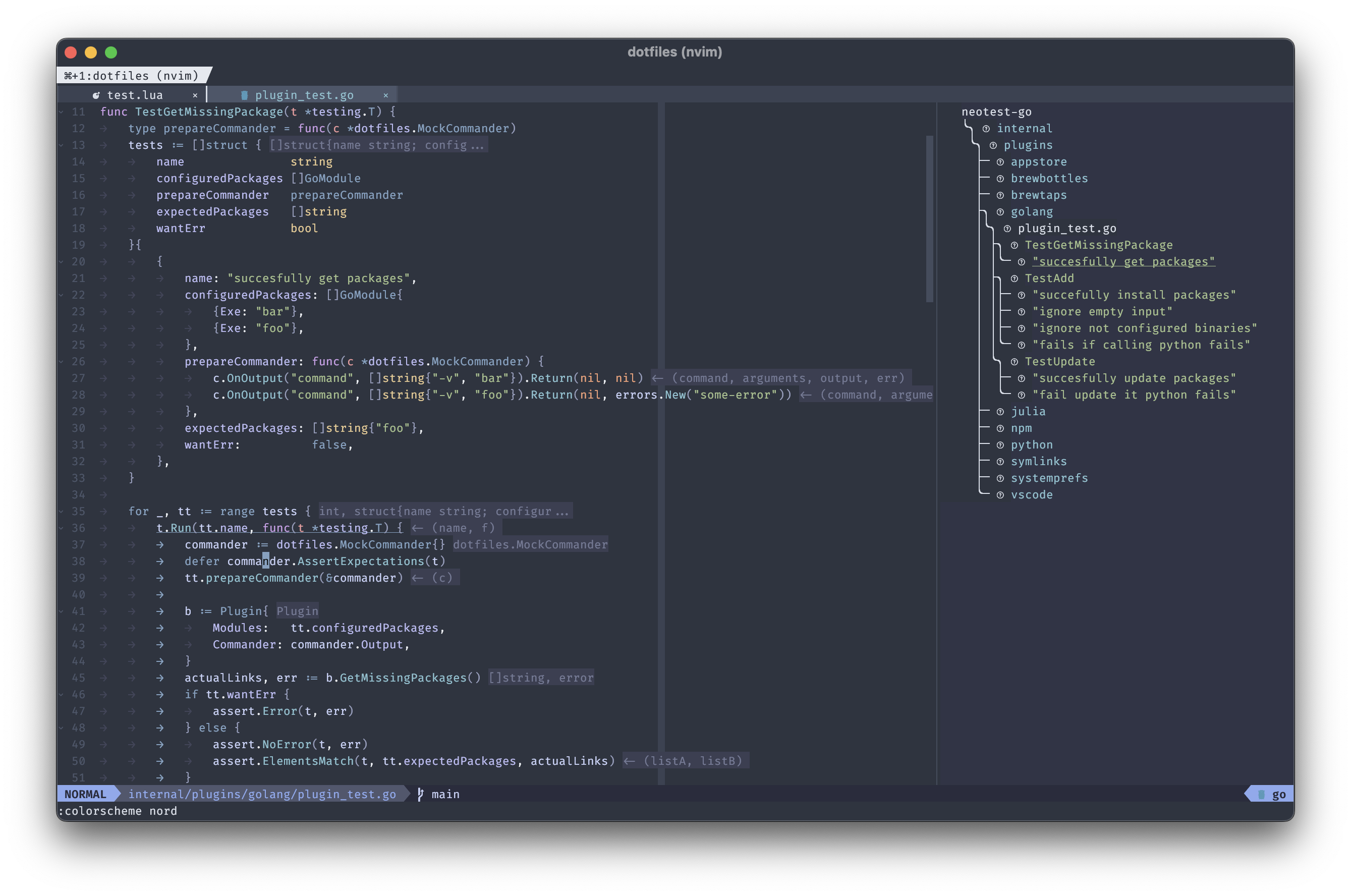Switch to the plugin_test.go tab
This screenshot has width=1351, height=896.
304,95
